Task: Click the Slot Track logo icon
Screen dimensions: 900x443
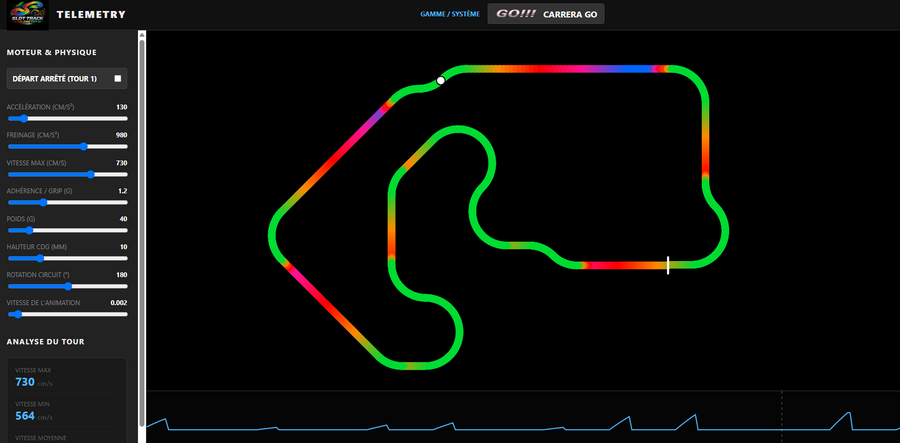Action: 28,14
